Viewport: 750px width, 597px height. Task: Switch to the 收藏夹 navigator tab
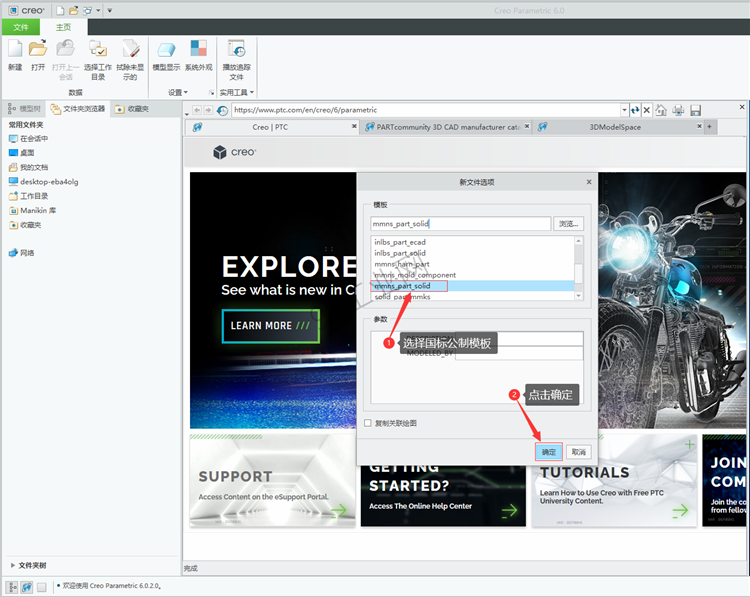click(x=132, y=109)
